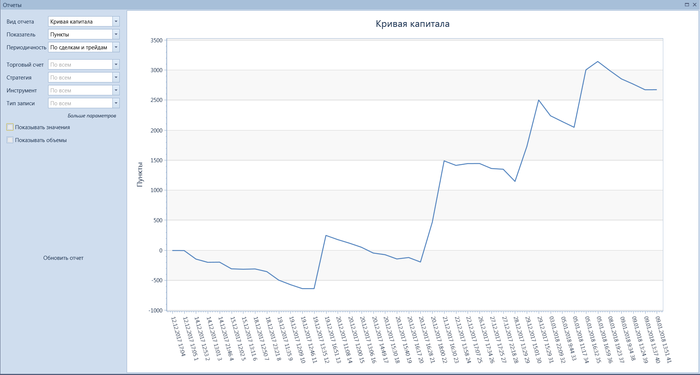Image resolution: width=700 pixels, height=375 pixels.
Task: Click the last x-axis label ending in 41
Action: click(662, 339)
